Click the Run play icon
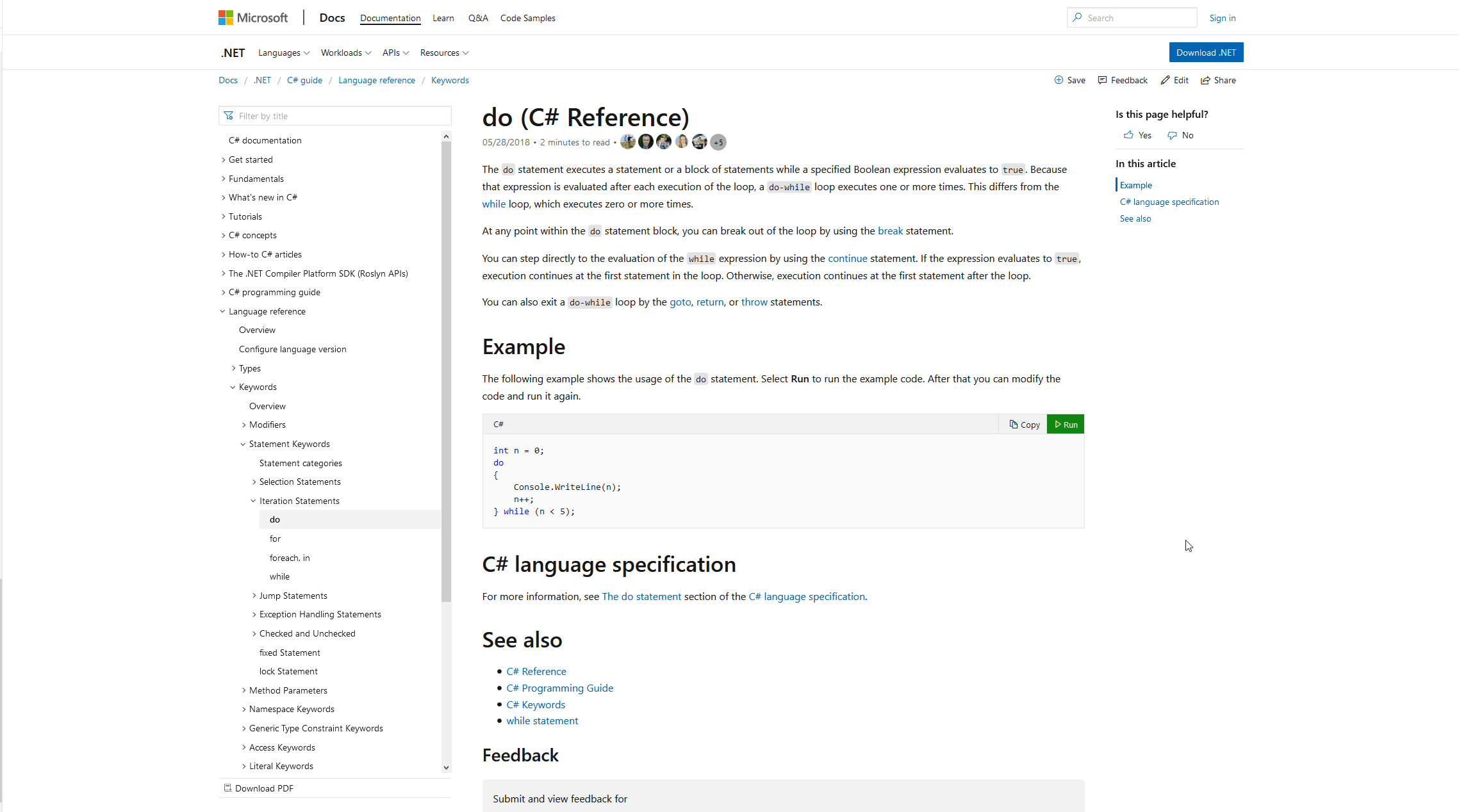Image resolution: width=1459 pixels, height=812 pixels. (x=1057, y=425)
